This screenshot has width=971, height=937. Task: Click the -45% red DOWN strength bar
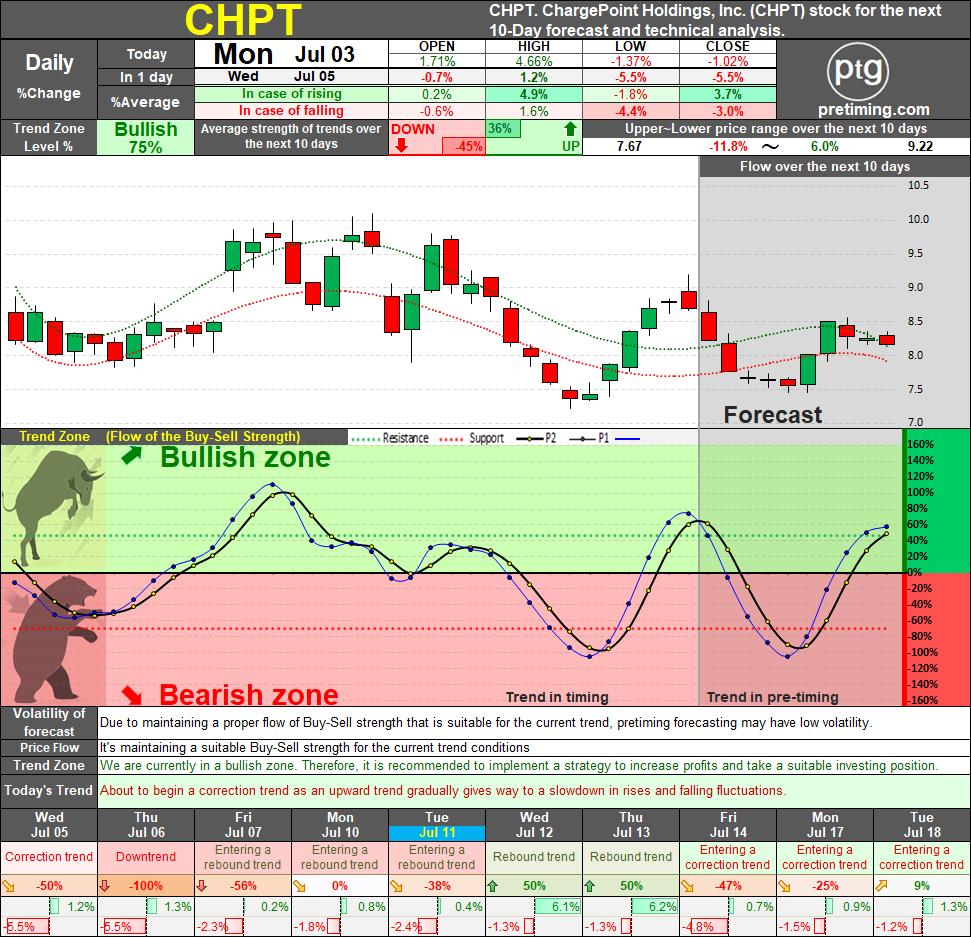coord(463,147)
